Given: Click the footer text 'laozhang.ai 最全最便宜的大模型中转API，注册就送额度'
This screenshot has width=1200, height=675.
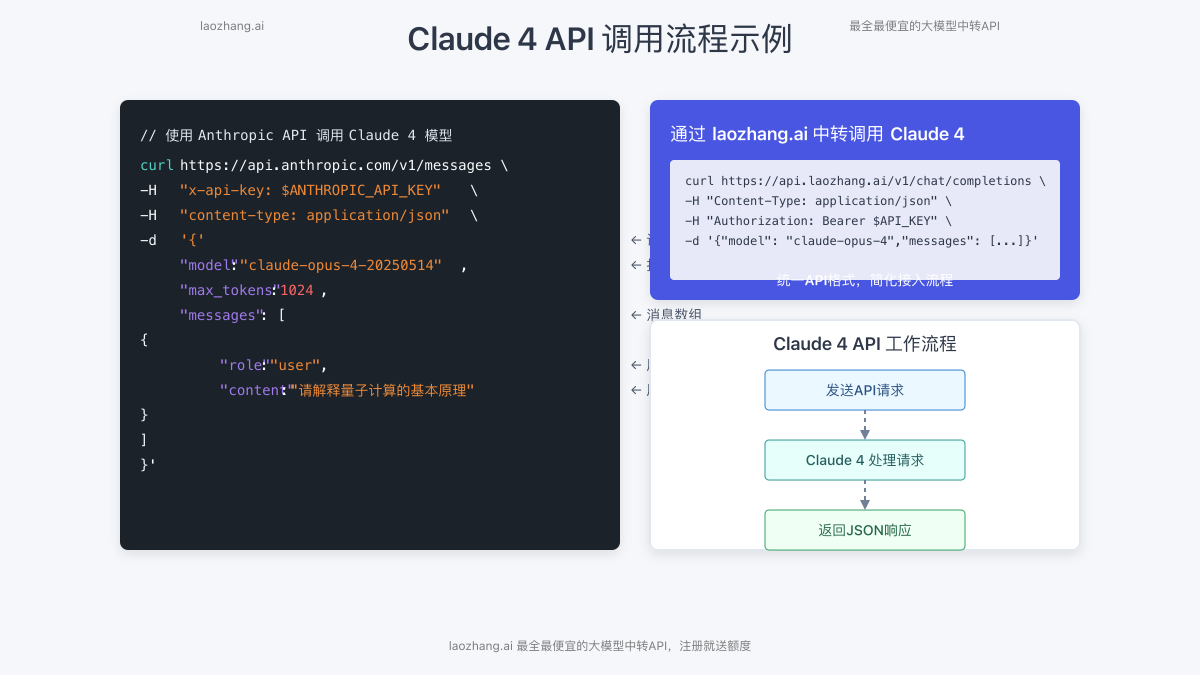Looking at the screenshot, I should (x=600, y=646).
